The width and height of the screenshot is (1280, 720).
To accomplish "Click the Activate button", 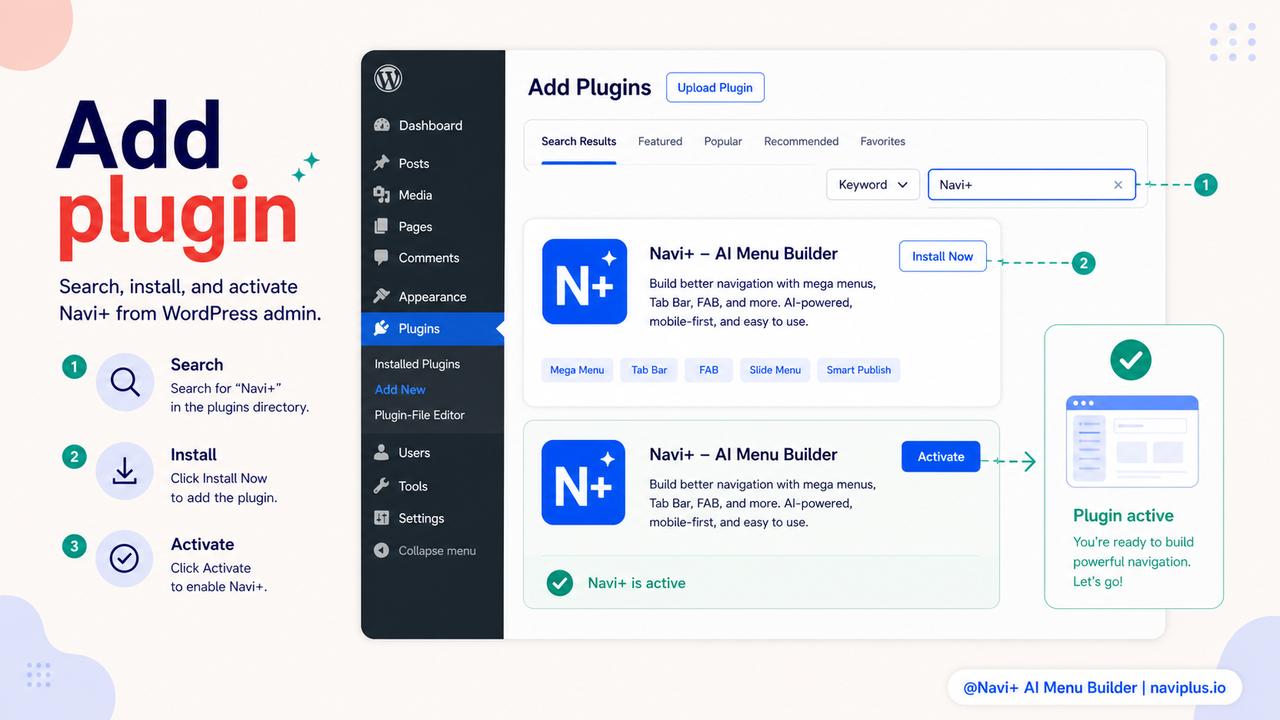I will click(x=941, y=456).
